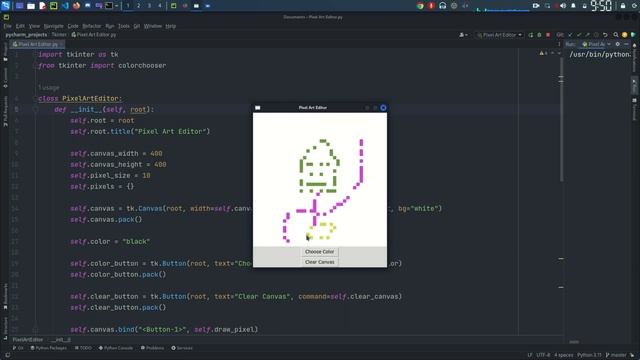
Task: Click the rerun icon in the toolbar
Action: click(x=531, y=35)
